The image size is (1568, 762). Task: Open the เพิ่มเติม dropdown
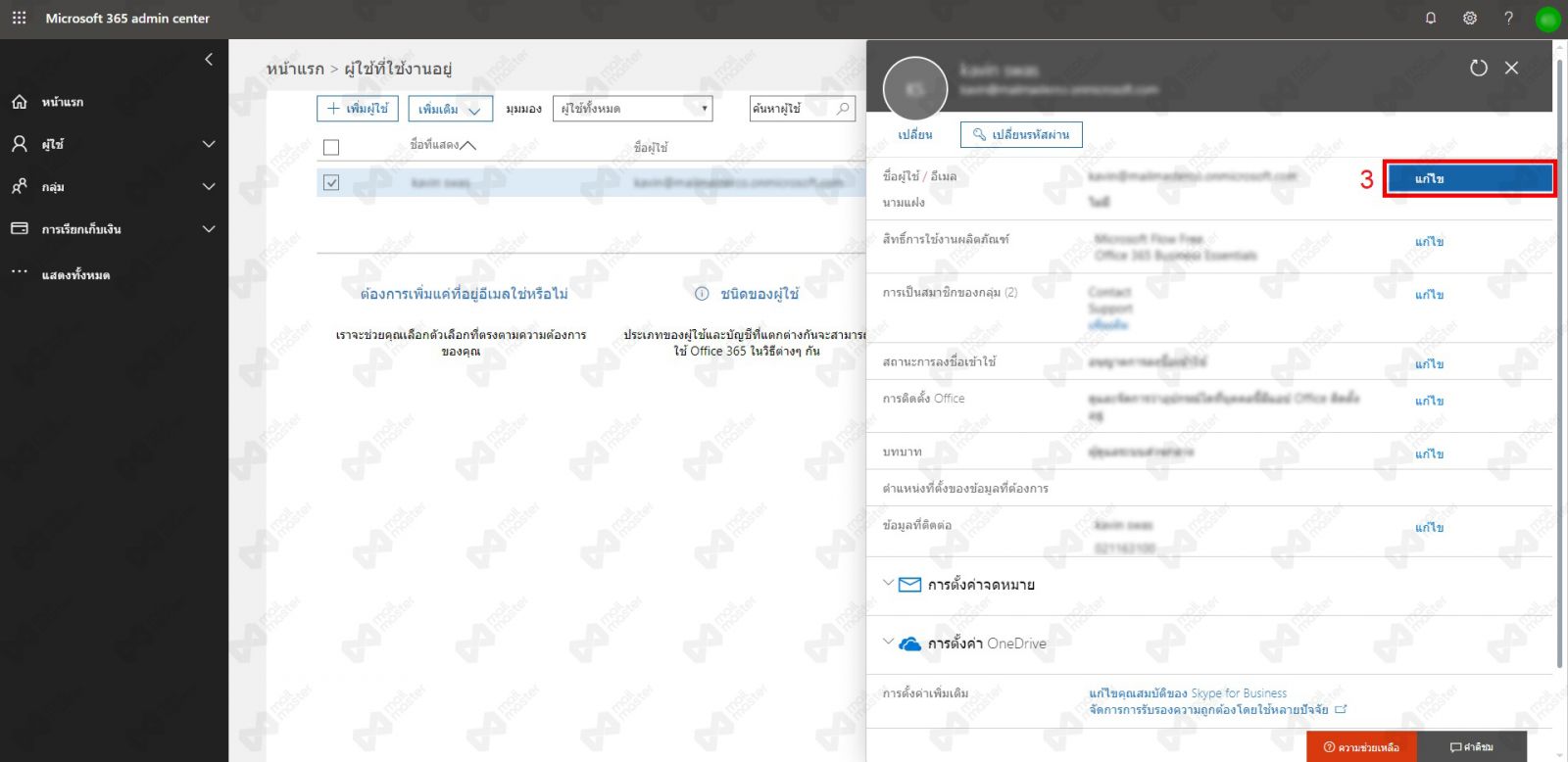click(450, 109)
